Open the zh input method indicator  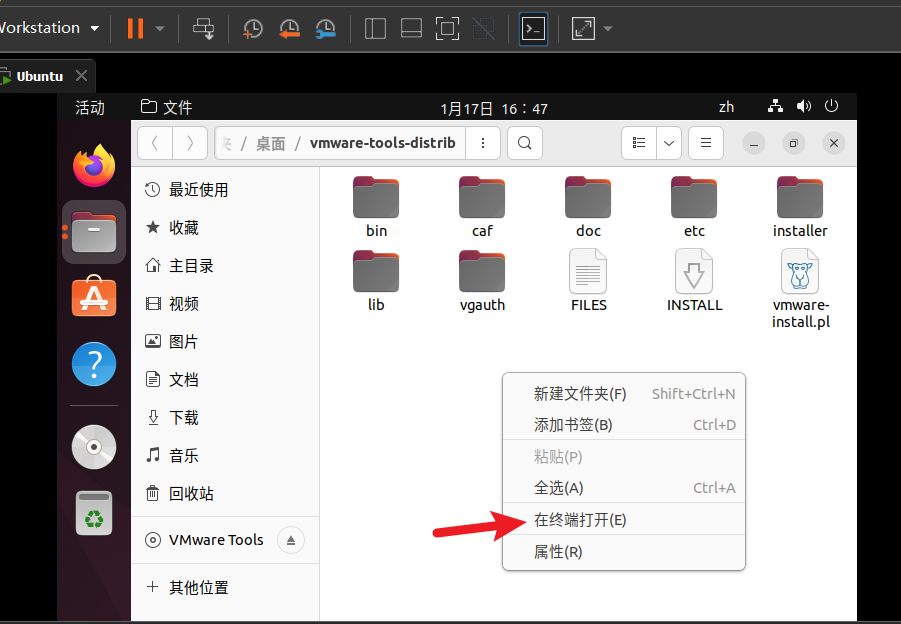click(726, 107)
